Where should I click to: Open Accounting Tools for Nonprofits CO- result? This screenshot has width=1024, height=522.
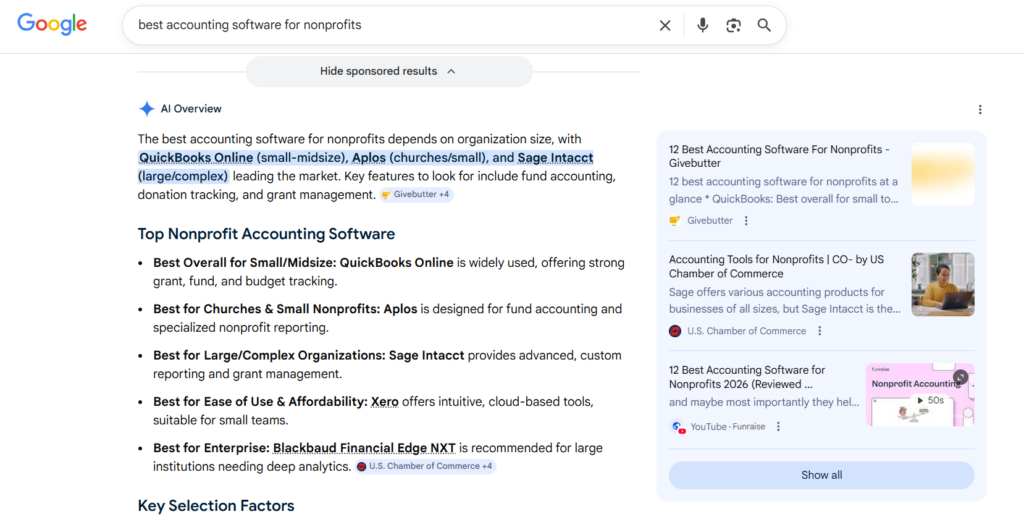(x=776, y=267)
